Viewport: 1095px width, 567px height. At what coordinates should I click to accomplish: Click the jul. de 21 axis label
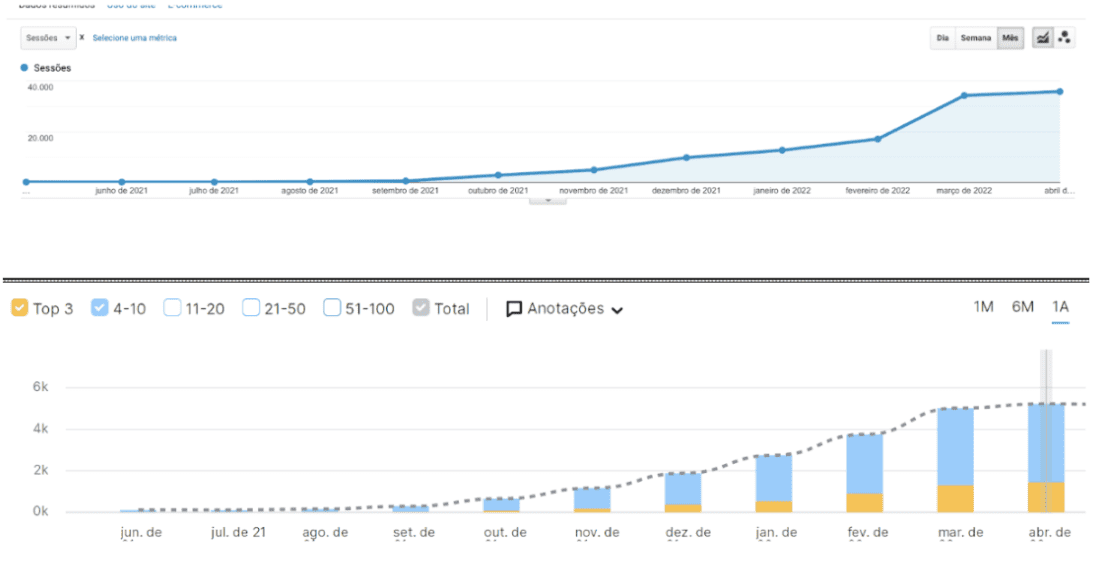coord(238,532)
